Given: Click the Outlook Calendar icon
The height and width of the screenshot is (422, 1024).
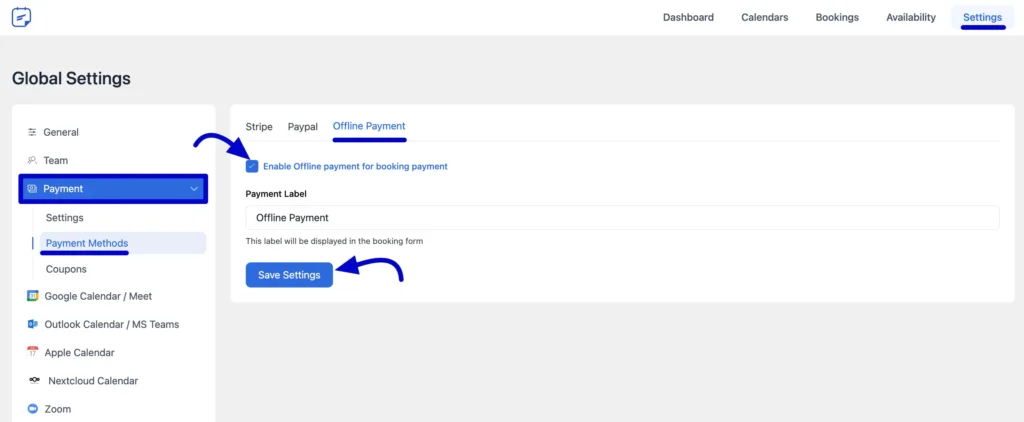Looking at the screenshot, I should [x=33, y=324].
